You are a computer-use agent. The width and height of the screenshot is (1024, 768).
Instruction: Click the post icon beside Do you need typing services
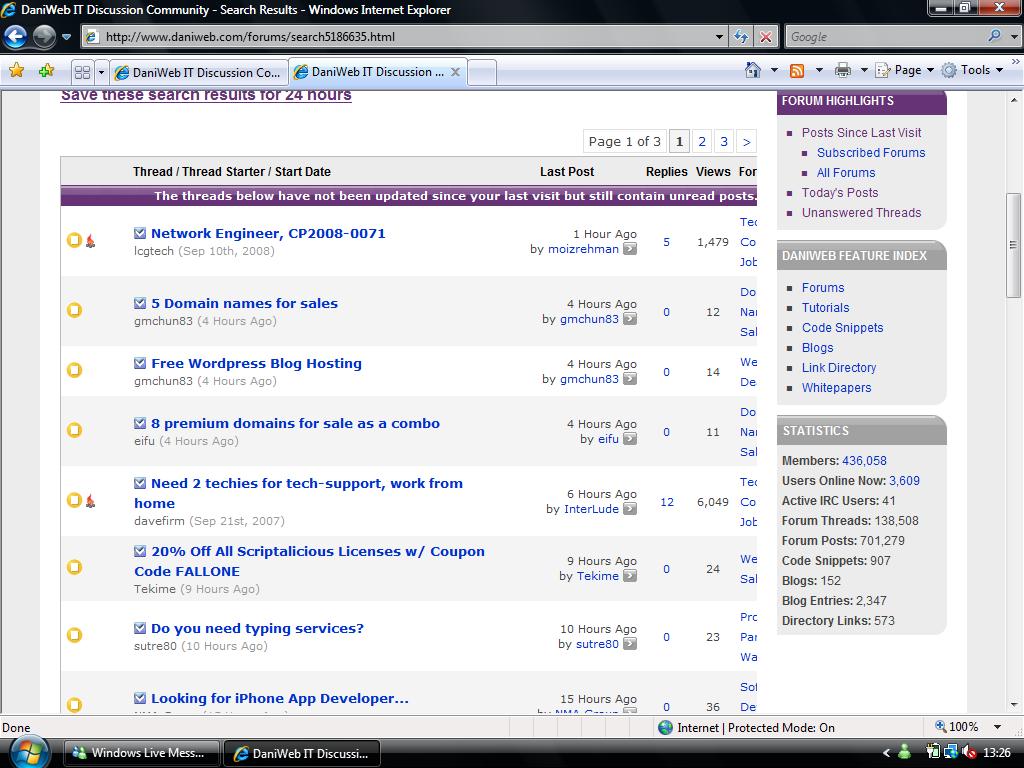(140, 628)
